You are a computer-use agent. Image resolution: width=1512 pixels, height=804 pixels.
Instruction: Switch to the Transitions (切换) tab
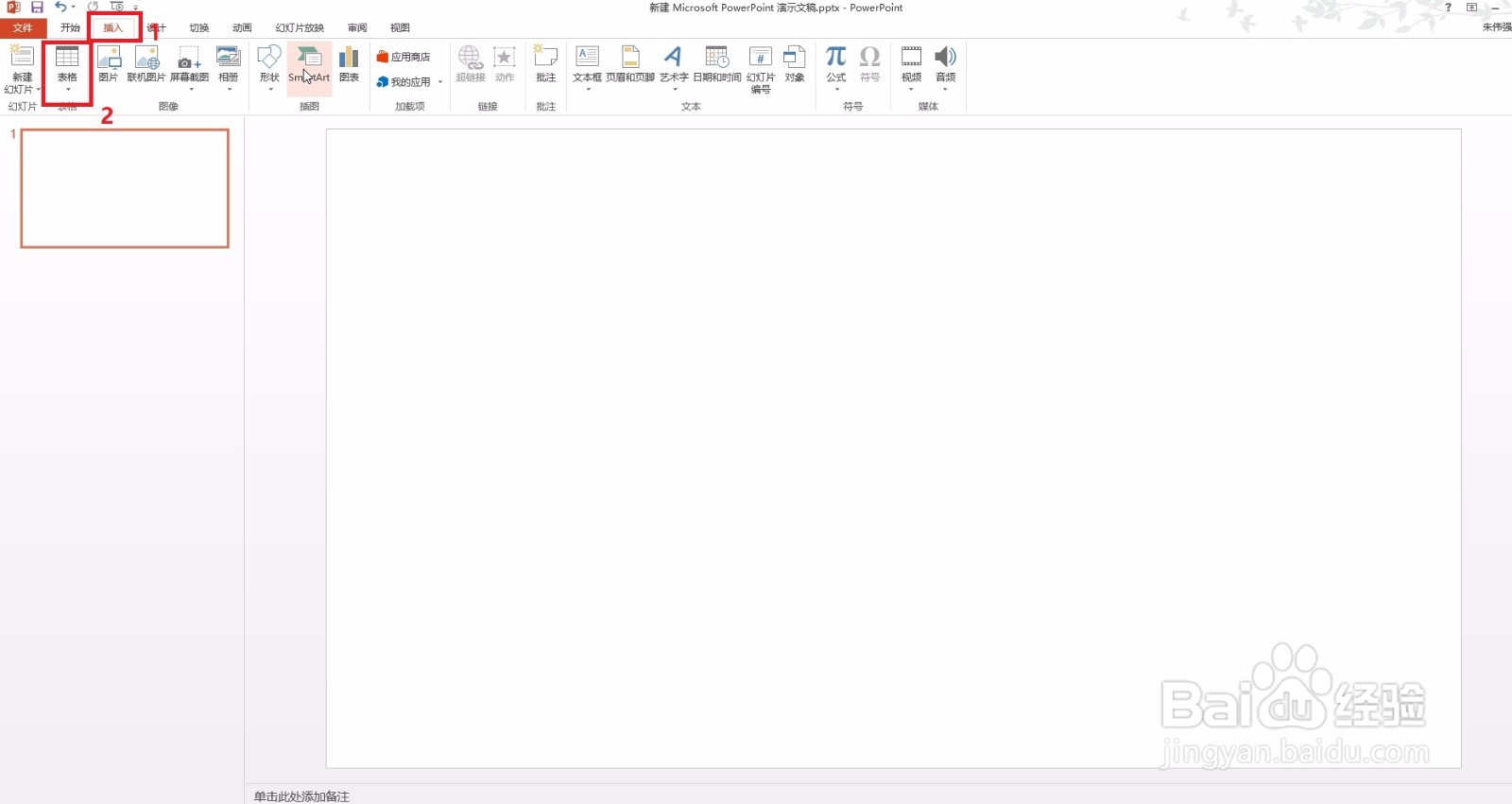[x=199, y=27]
